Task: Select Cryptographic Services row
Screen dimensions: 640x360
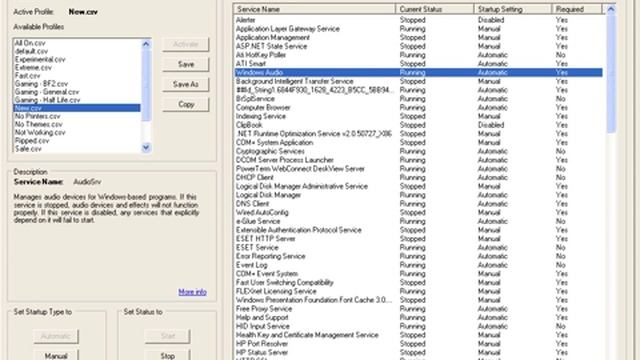Action: click(418, 151)
